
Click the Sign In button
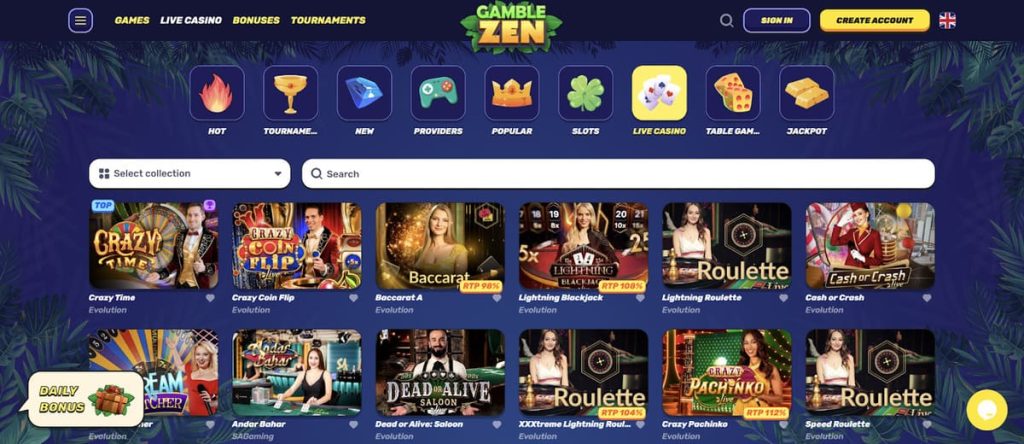point(776,20)
